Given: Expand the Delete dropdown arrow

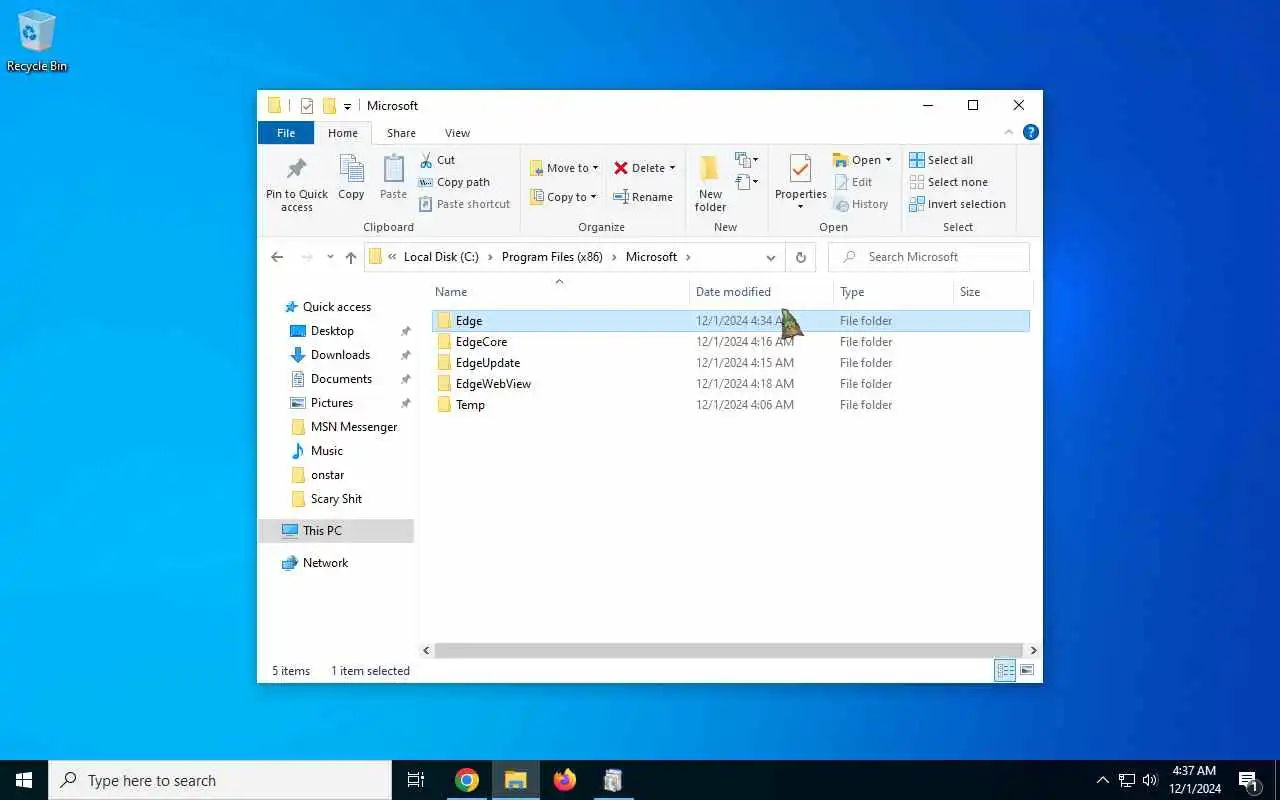Looking at the screenshot, I should click(x=672, y=168).
